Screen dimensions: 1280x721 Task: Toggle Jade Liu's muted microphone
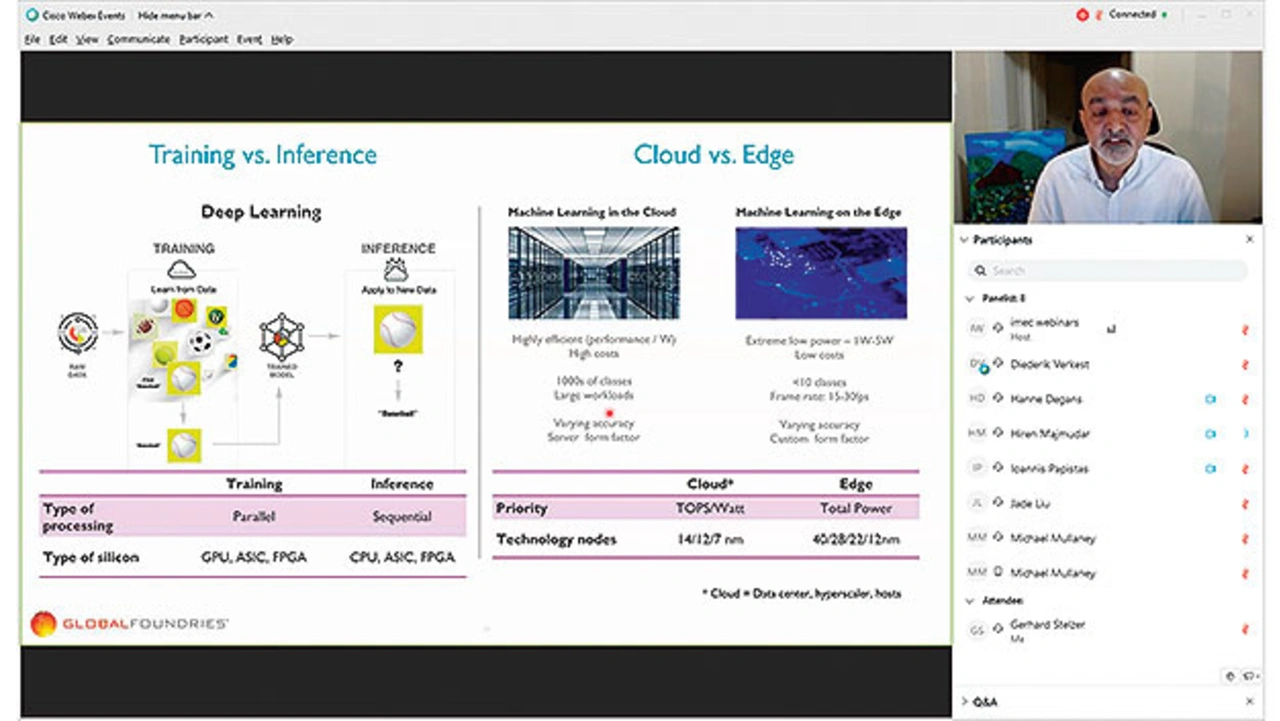pos(1245,504)
